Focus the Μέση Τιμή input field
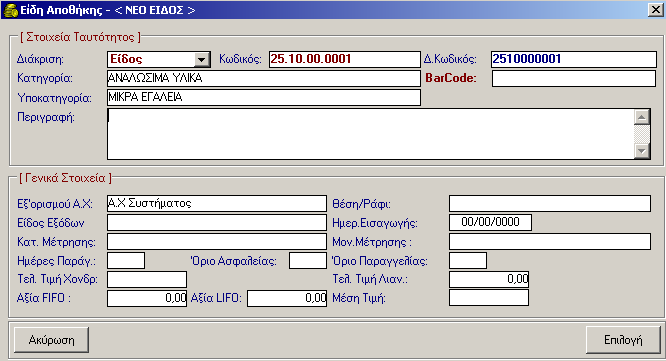666x361 pixels. click(x=489, y=298)
